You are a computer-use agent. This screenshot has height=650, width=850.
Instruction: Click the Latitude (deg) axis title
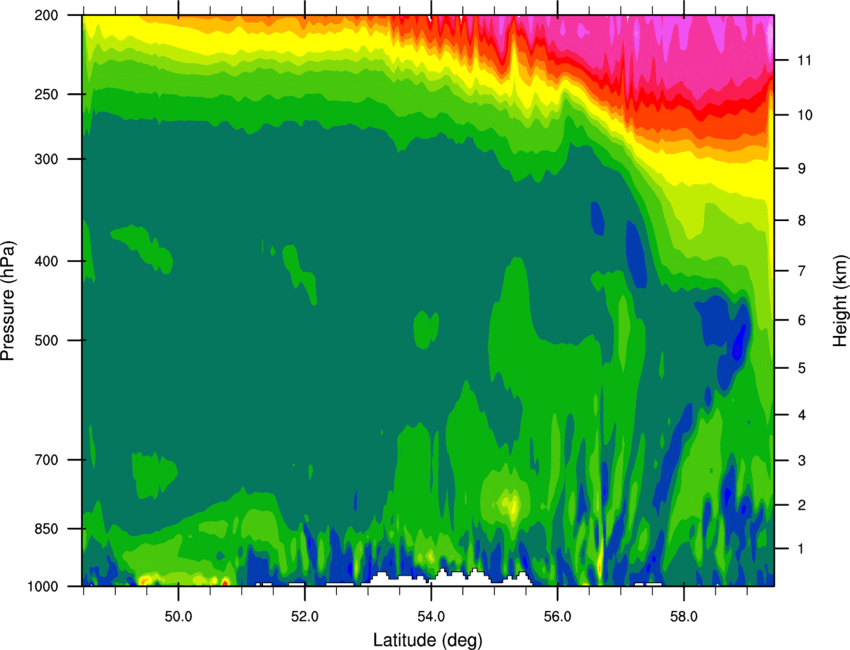[428, 640]
